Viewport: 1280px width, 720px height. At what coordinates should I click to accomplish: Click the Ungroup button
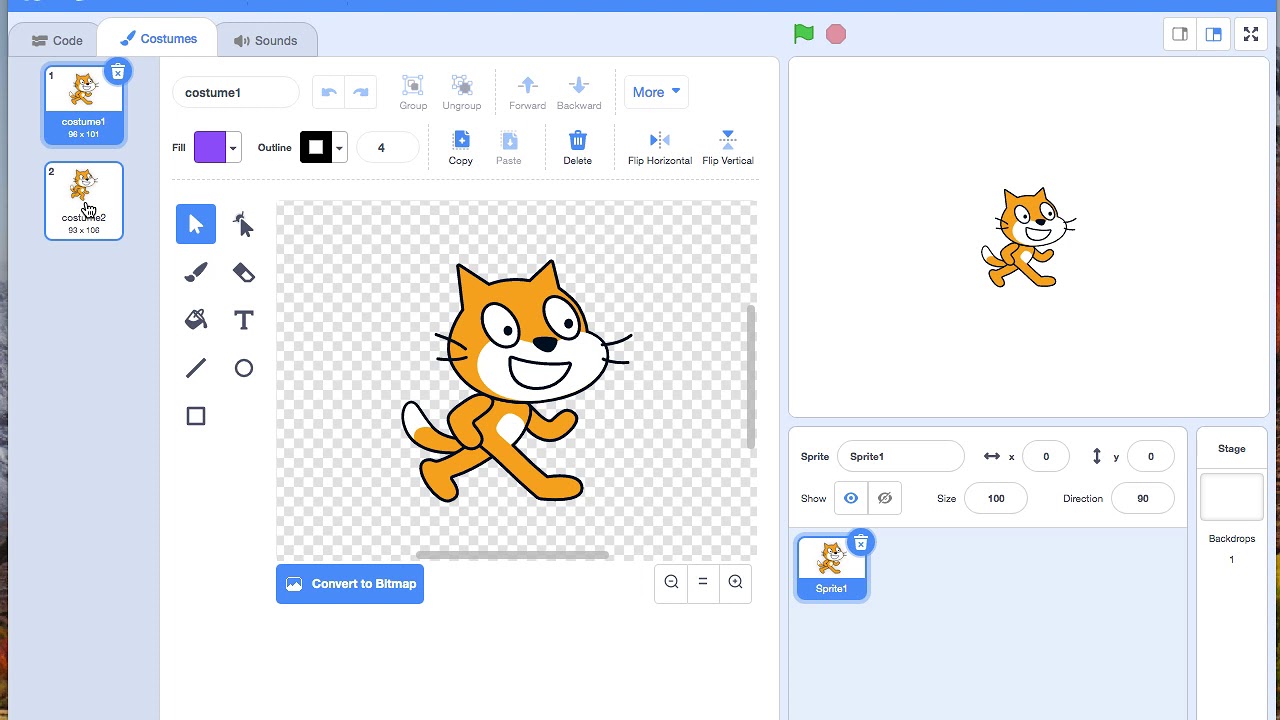coord(461,92)
